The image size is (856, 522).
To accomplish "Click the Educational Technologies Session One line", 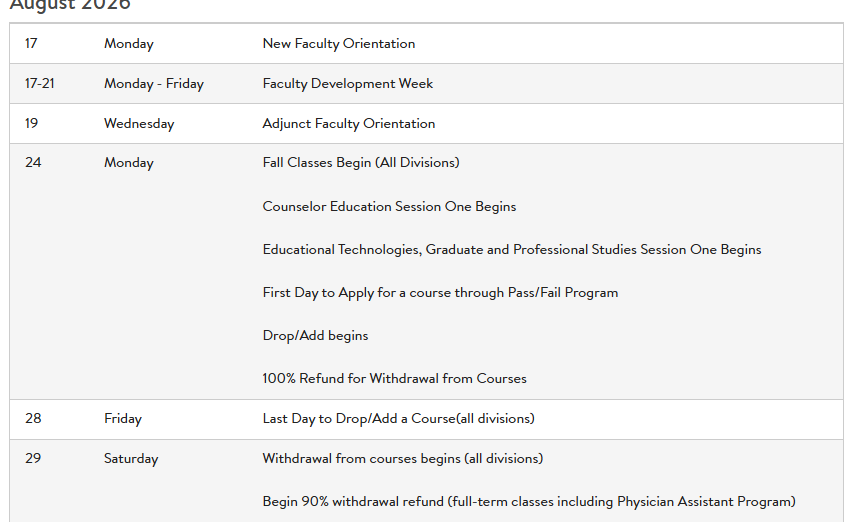I will click(x=512, y=250).
